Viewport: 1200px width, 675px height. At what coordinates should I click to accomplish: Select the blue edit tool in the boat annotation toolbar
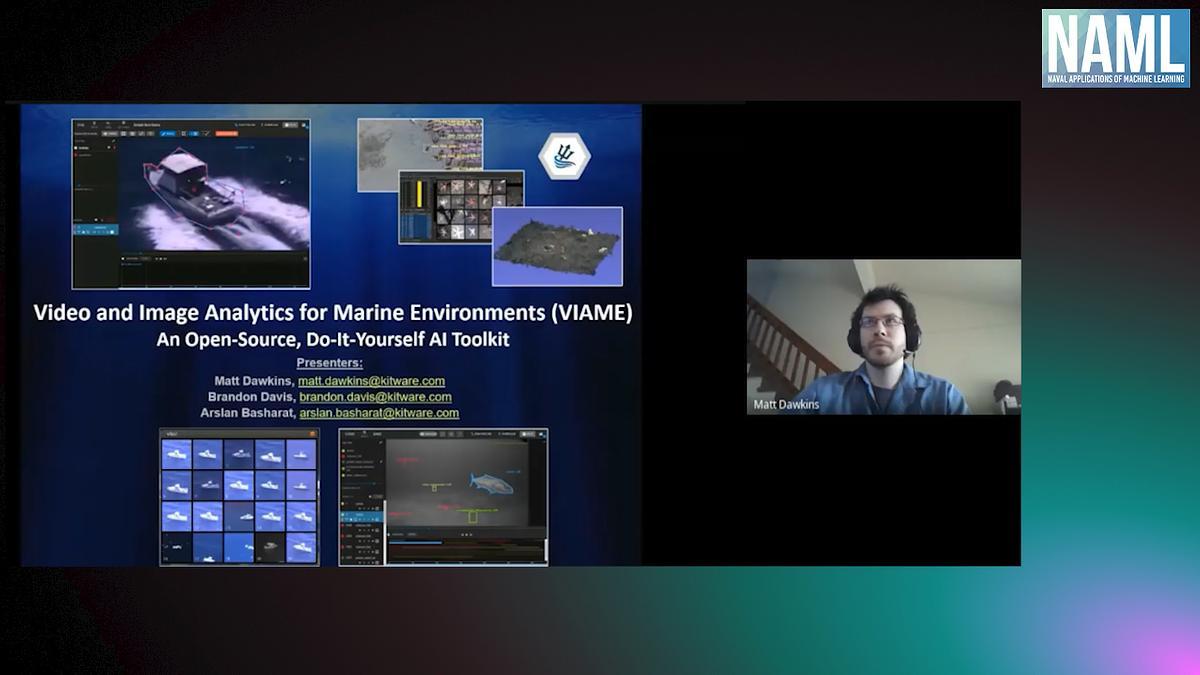tap(165, 134)
